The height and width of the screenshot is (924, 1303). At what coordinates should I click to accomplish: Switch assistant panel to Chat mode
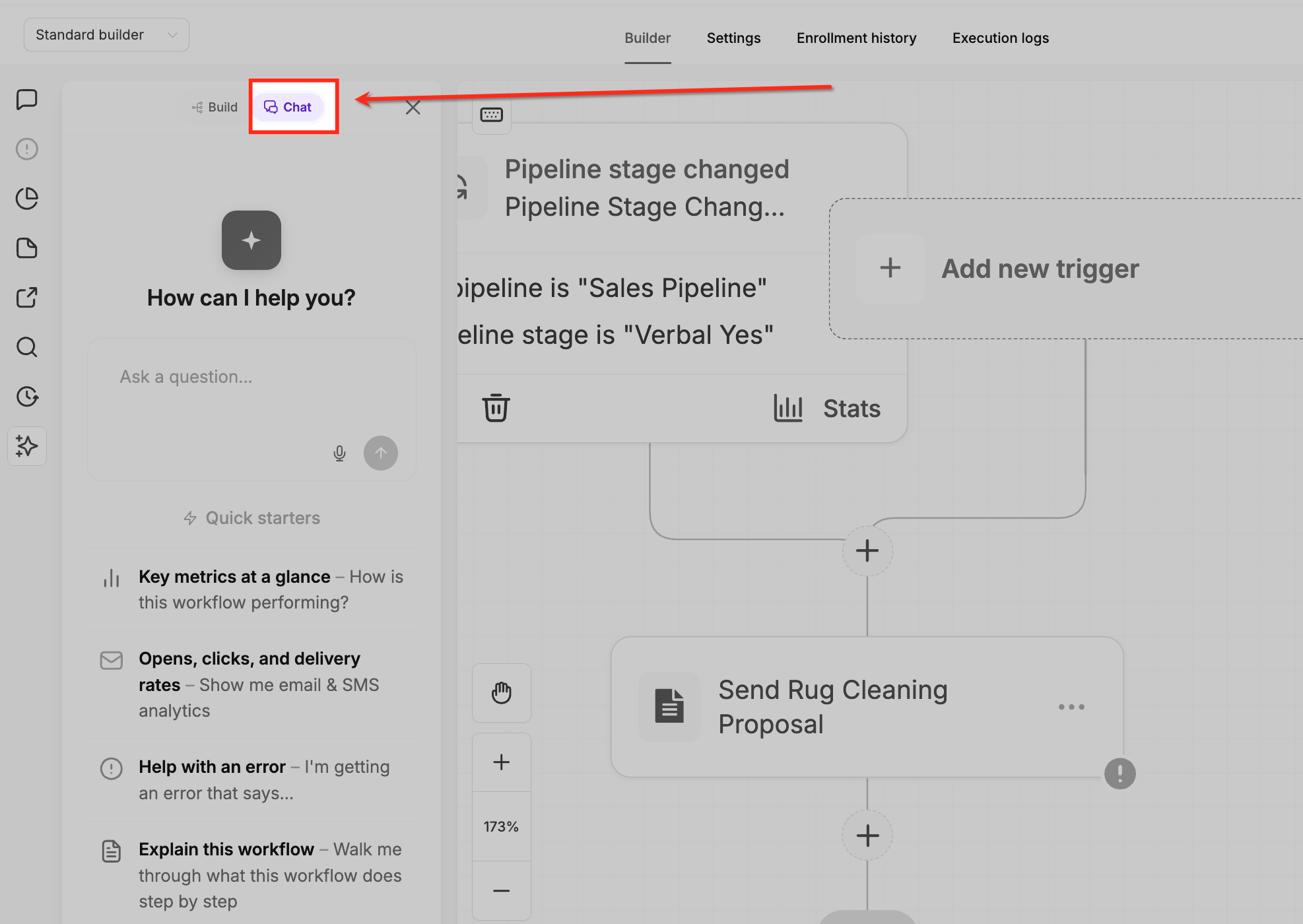(288, 107)
